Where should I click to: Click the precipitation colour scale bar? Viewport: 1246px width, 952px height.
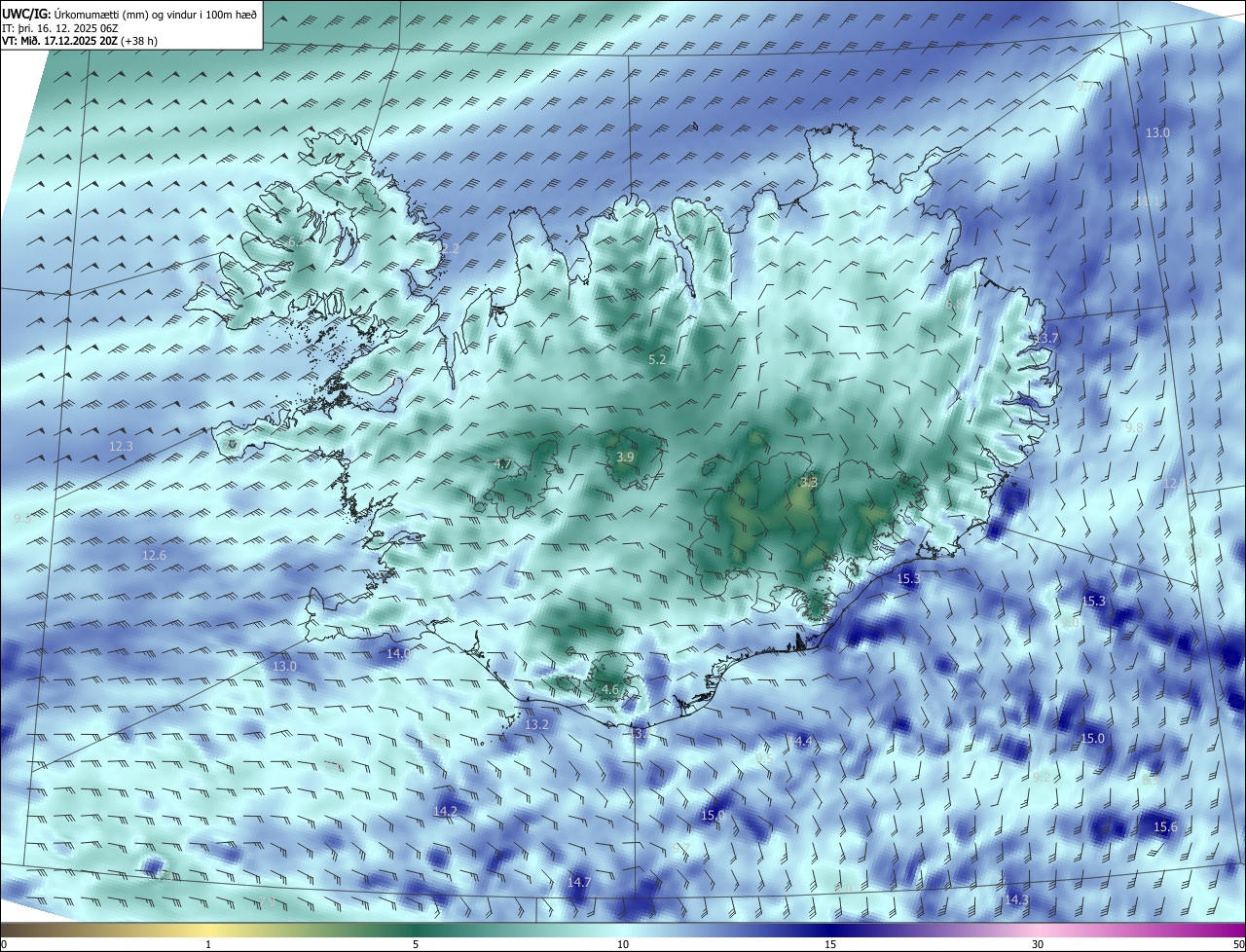point(623,929)
